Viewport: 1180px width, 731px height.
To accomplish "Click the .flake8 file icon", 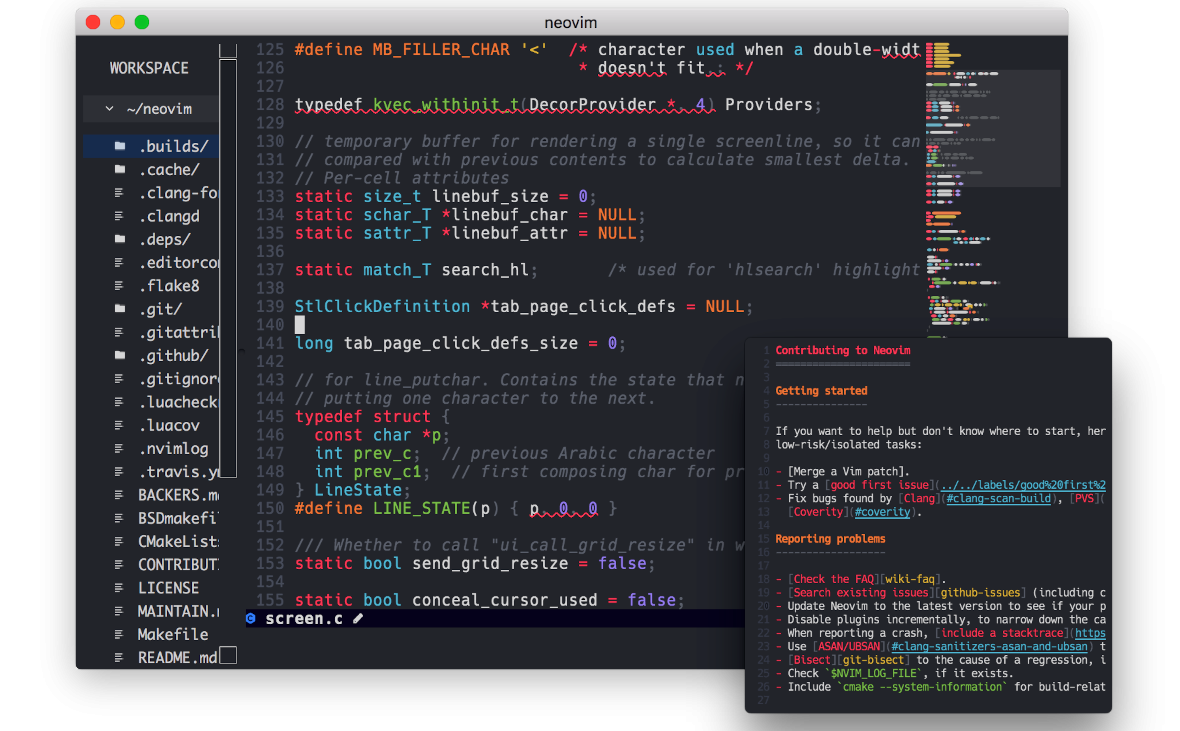I will tap(119, 286).
